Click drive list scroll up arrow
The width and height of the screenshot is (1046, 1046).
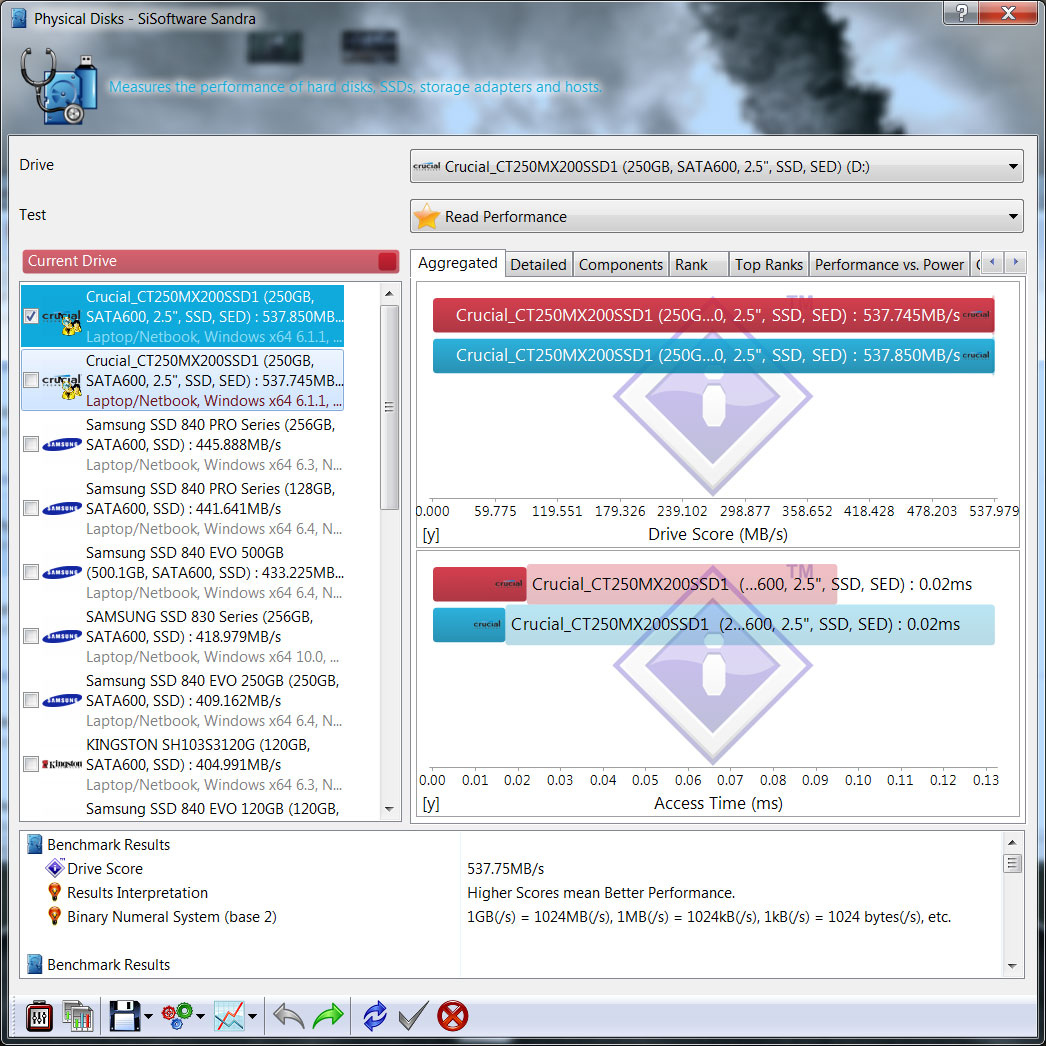389,294
